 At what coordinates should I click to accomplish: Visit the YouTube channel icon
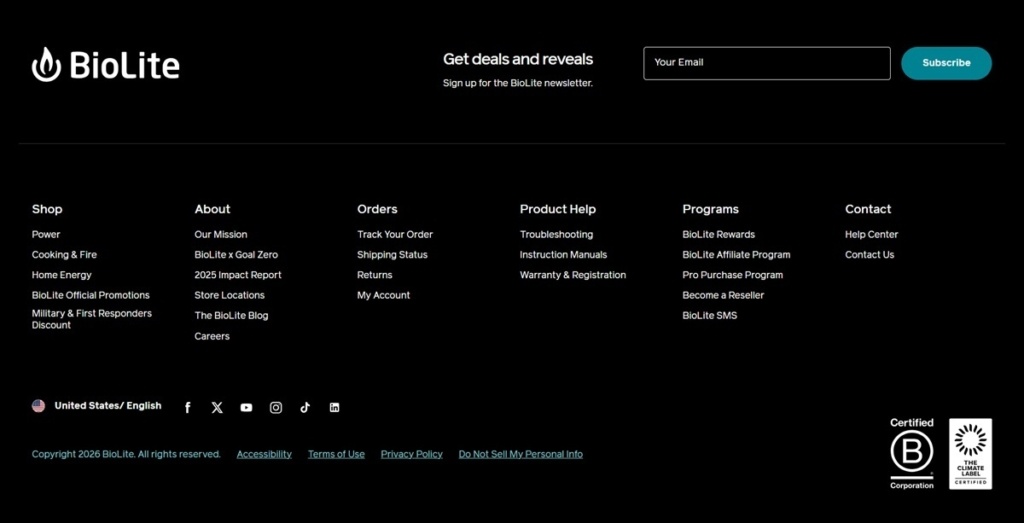[x=246, y=407]
